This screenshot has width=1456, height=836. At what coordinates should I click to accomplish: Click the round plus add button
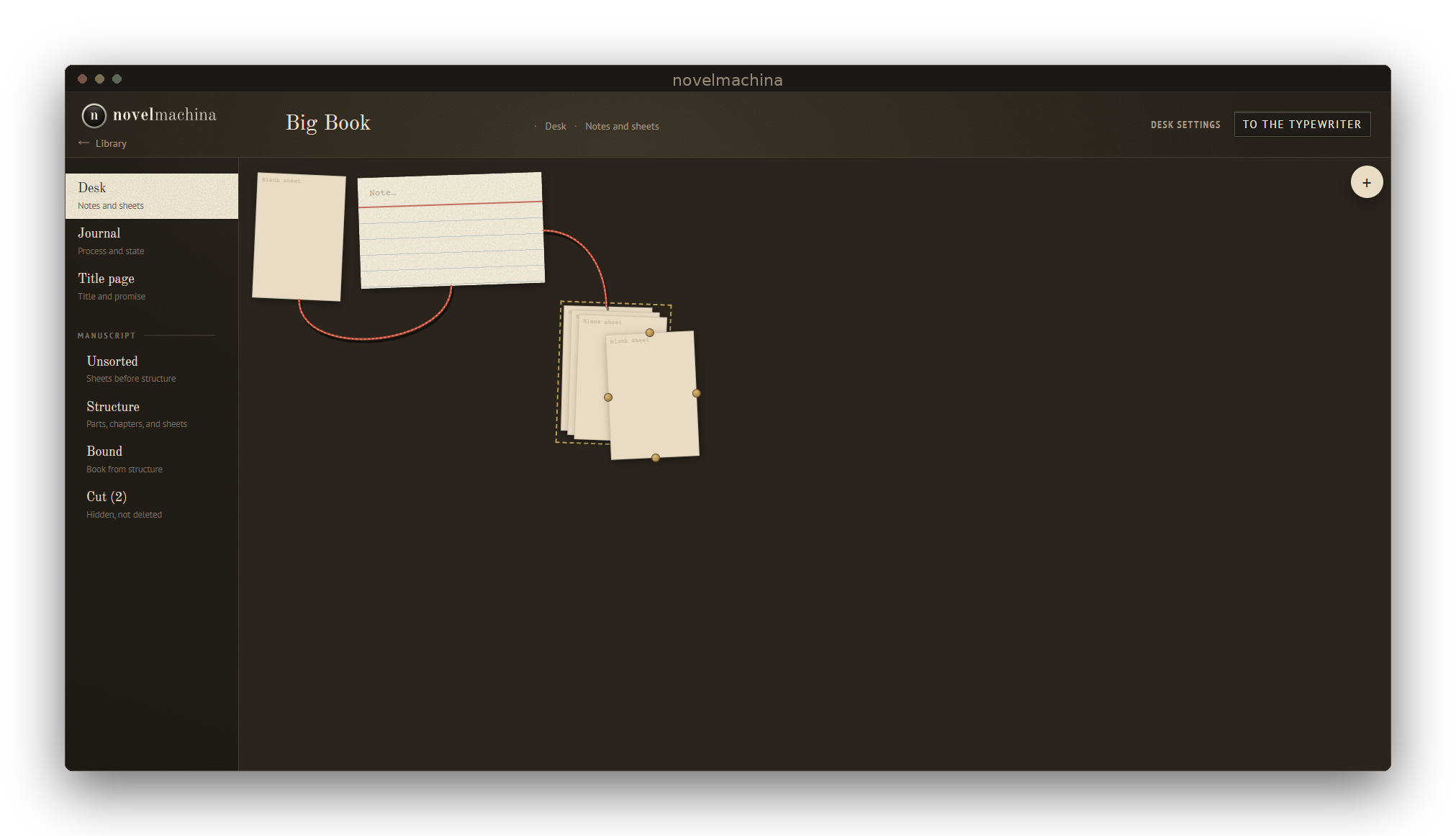(x=1366, y=182)
